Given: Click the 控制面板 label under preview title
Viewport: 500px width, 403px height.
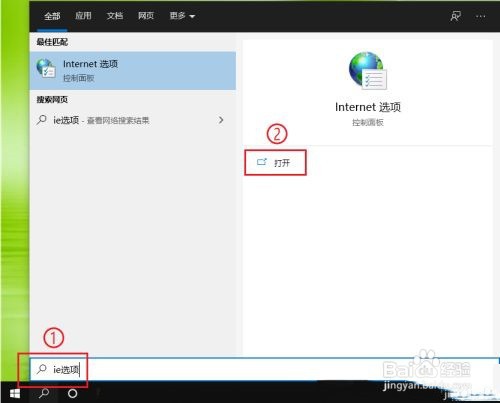Looking at the screenshot, I should (x=368, y=123).
